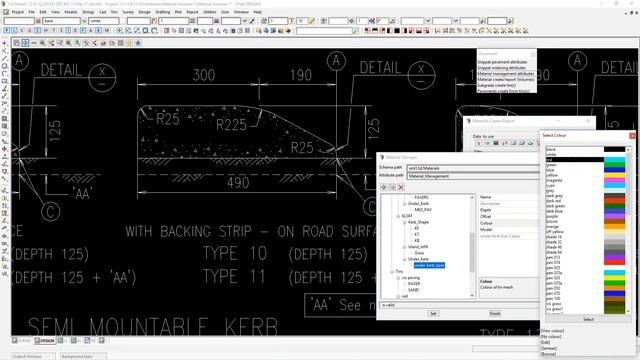Open the base model field in toolbar
Viewport: 640px width, 360px height.
(x=62, y=21)
